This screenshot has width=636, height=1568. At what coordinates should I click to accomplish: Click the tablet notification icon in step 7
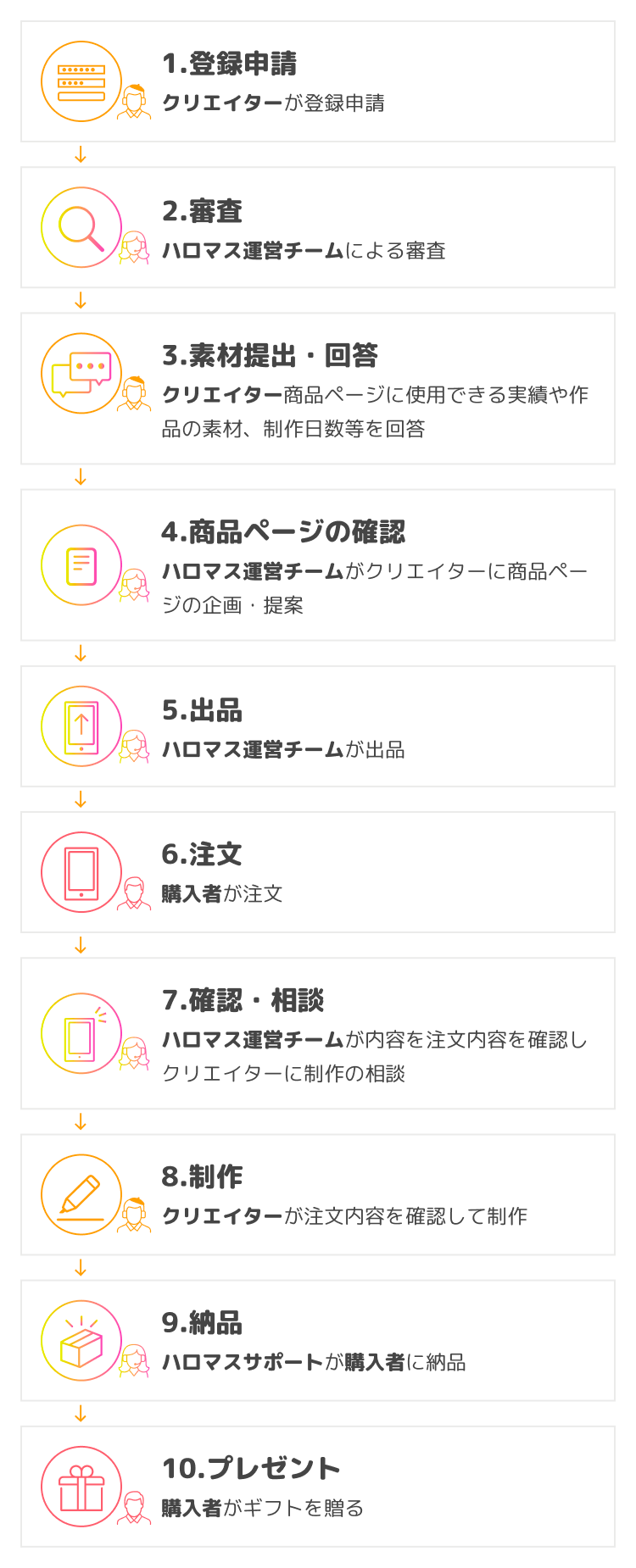(81, 1033)
